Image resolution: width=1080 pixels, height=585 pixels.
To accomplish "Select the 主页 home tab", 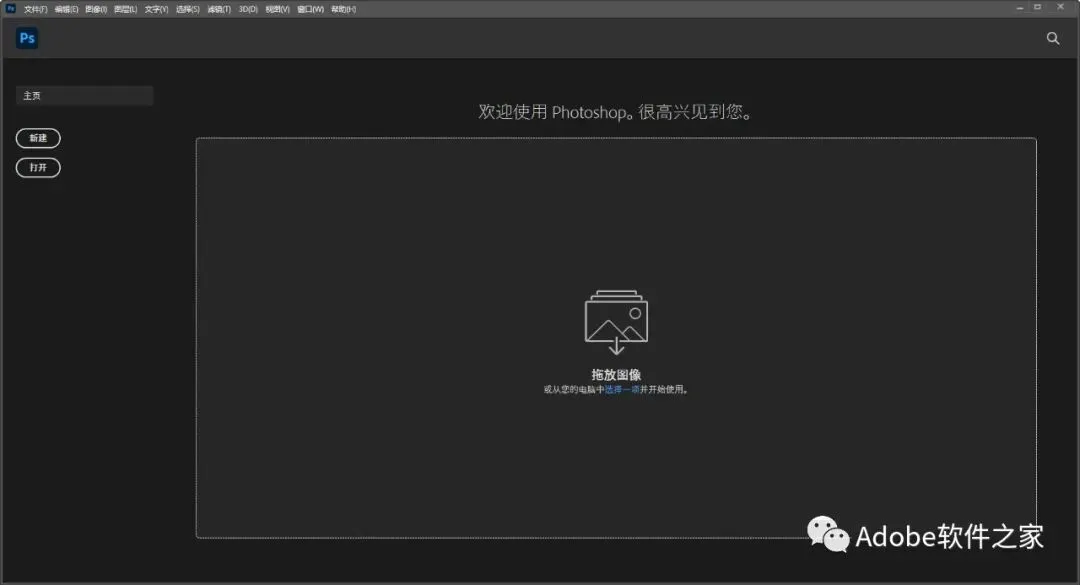I will coord(84,96).
